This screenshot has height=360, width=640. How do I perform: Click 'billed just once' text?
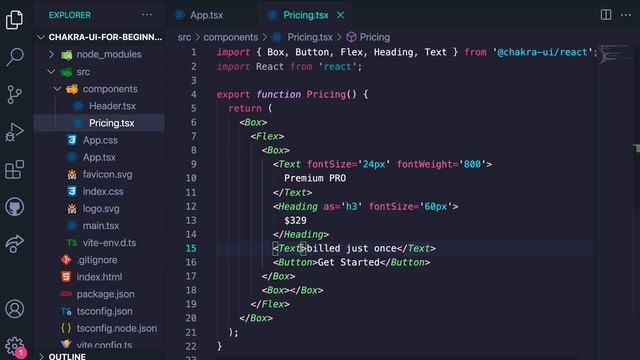point(351,248)
